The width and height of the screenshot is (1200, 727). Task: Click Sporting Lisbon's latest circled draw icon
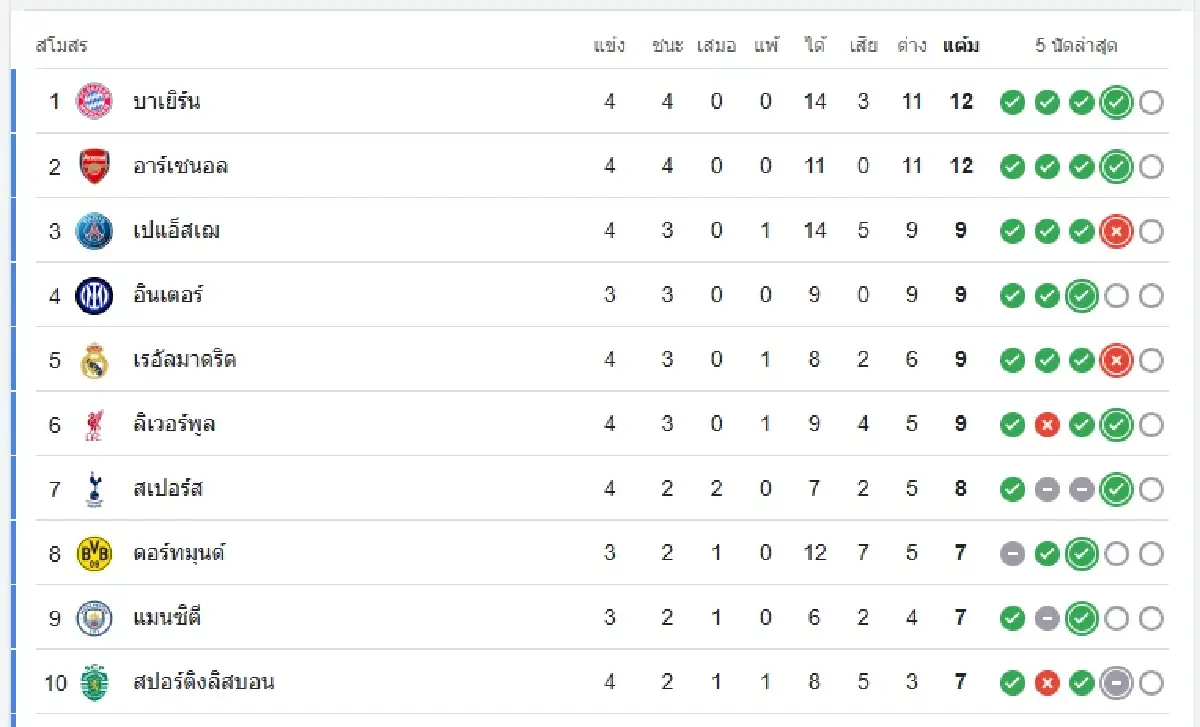[1115, 683]
